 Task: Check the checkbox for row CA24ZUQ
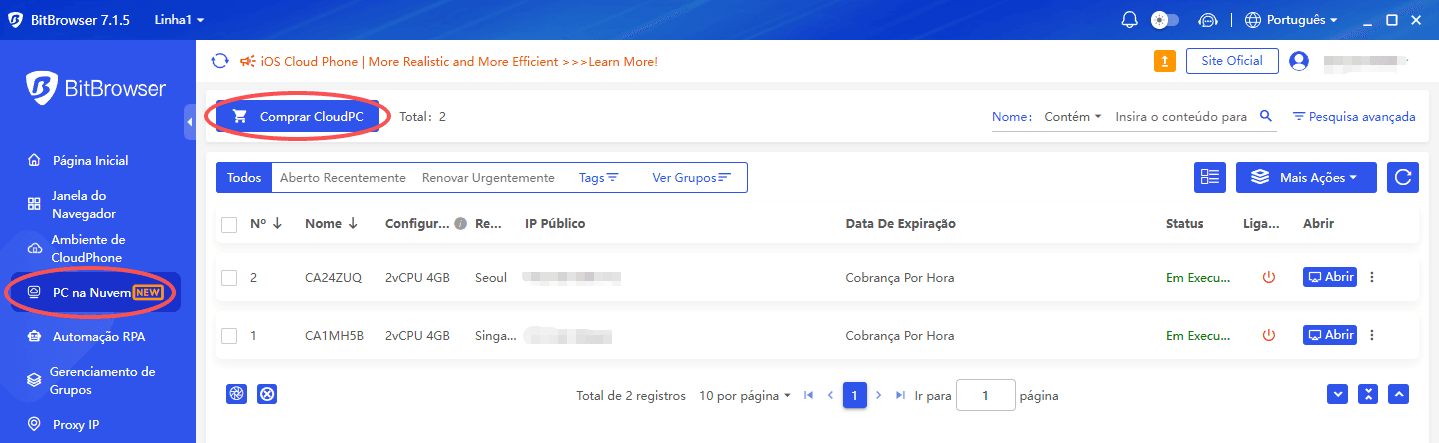click(229, 277)
